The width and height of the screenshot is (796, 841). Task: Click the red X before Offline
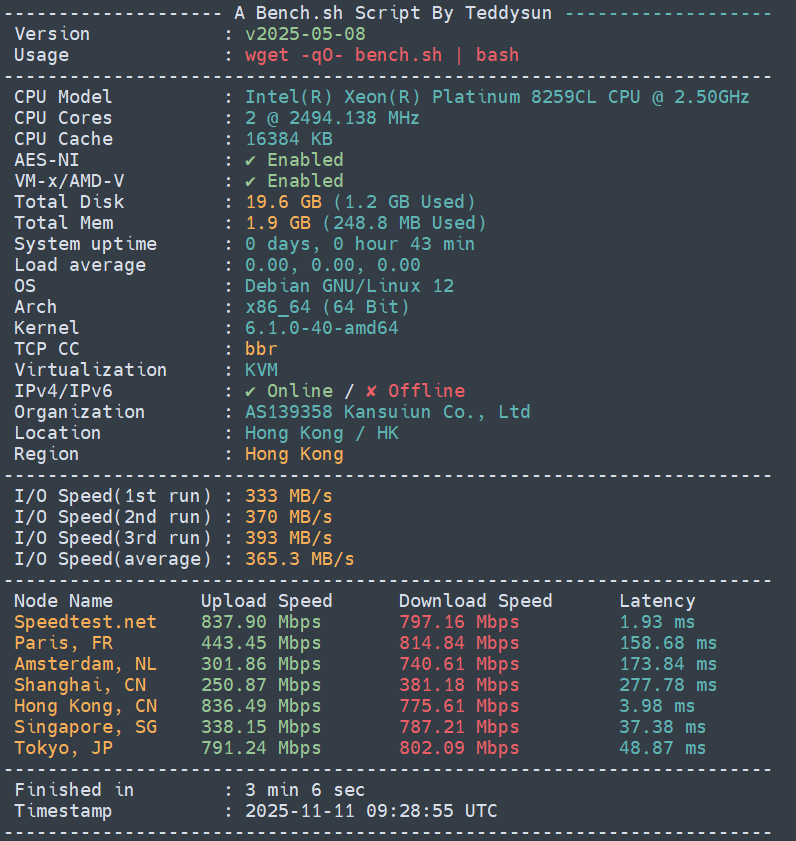(372, 391)
